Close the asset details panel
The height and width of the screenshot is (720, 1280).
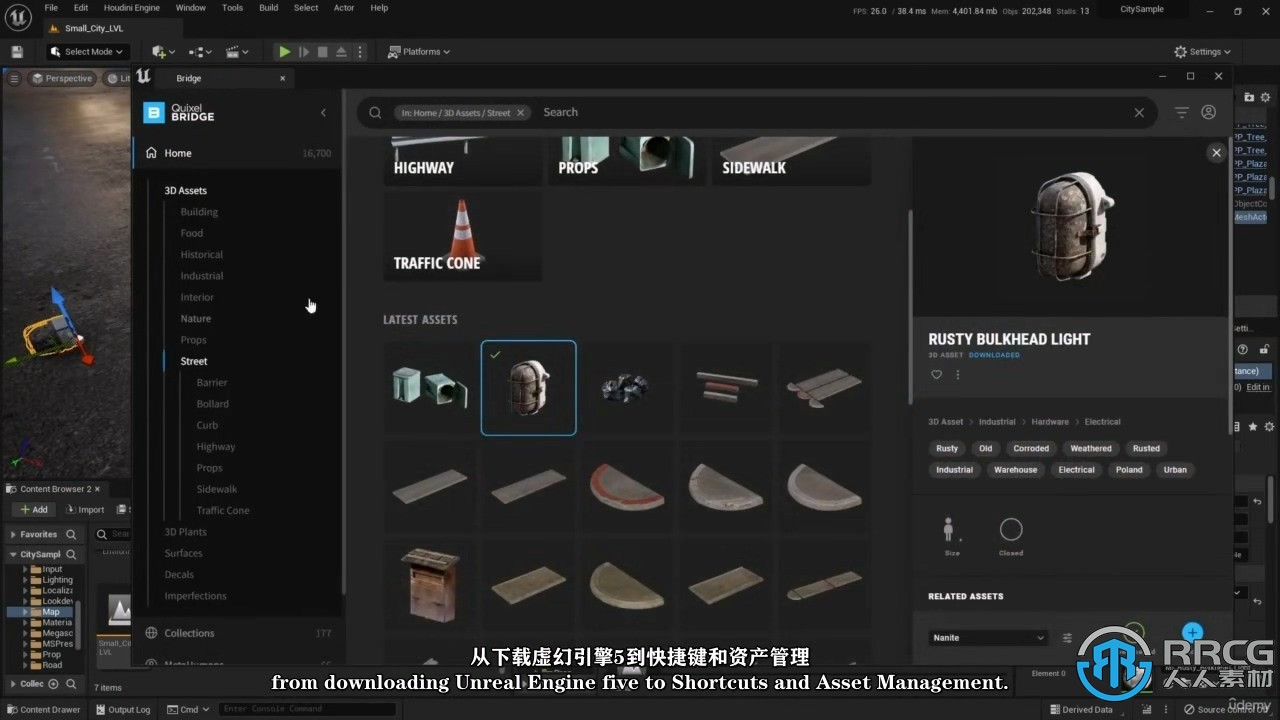click(x=1216, y=153)
